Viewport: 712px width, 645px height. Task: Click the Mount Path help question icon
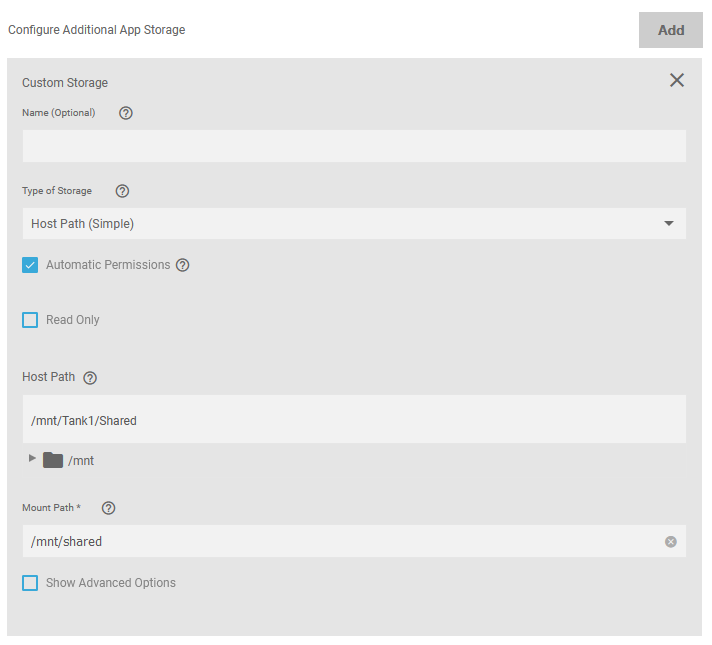point(109,508)
